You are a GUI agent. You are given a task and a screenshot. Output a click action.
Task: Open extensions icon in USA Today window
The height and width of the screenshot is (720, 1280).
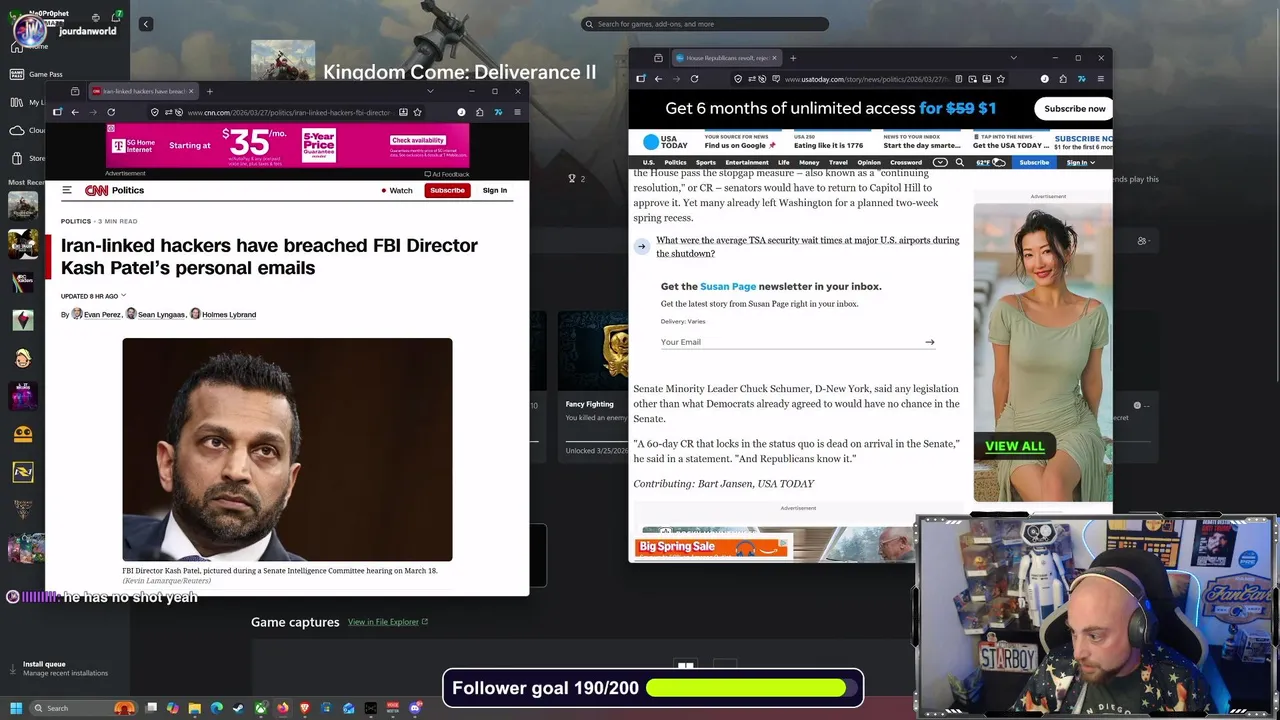[x=1063, y=79]
